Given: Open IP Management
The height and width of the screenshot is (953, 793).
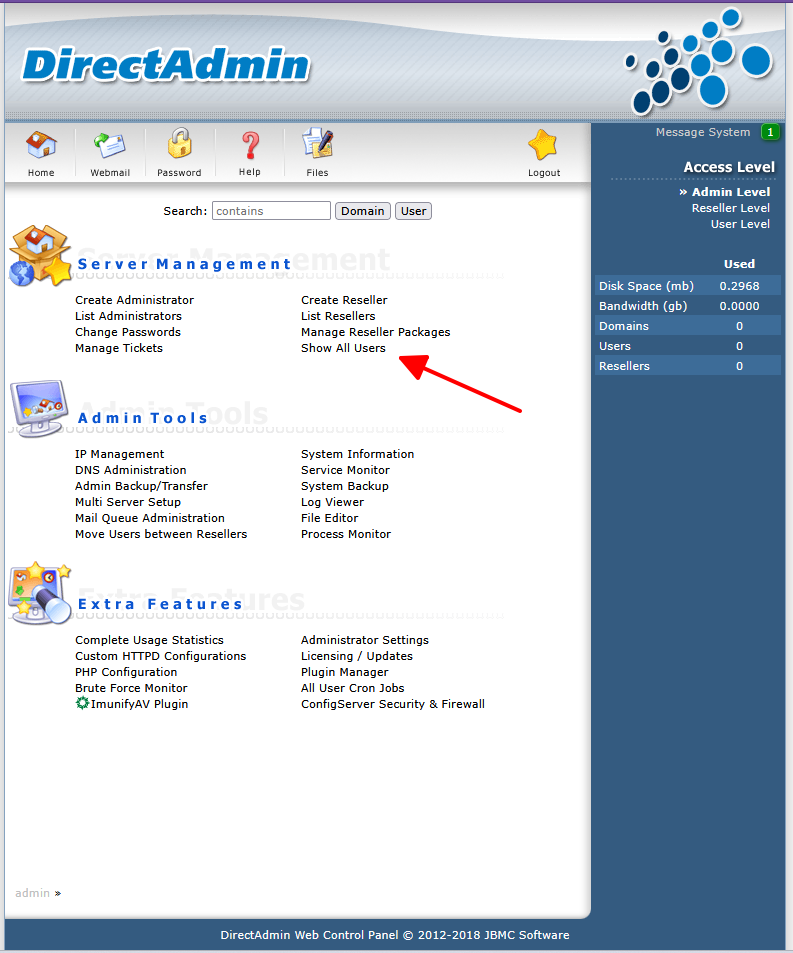Looking at the screenshot, I should pos(119,454).
